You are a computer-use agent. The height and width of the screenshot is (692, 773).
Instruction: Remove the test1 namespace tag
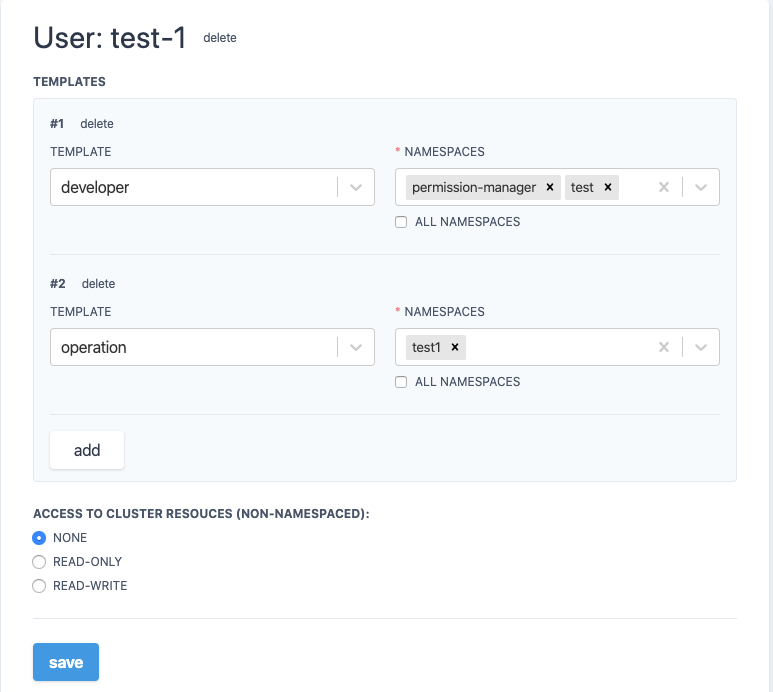point(455,347)
